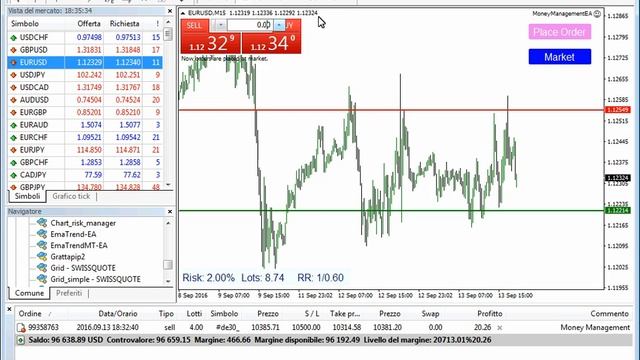Select the EURUSD symbol row
The image size is (640, 360).
[x=85, y=62]
